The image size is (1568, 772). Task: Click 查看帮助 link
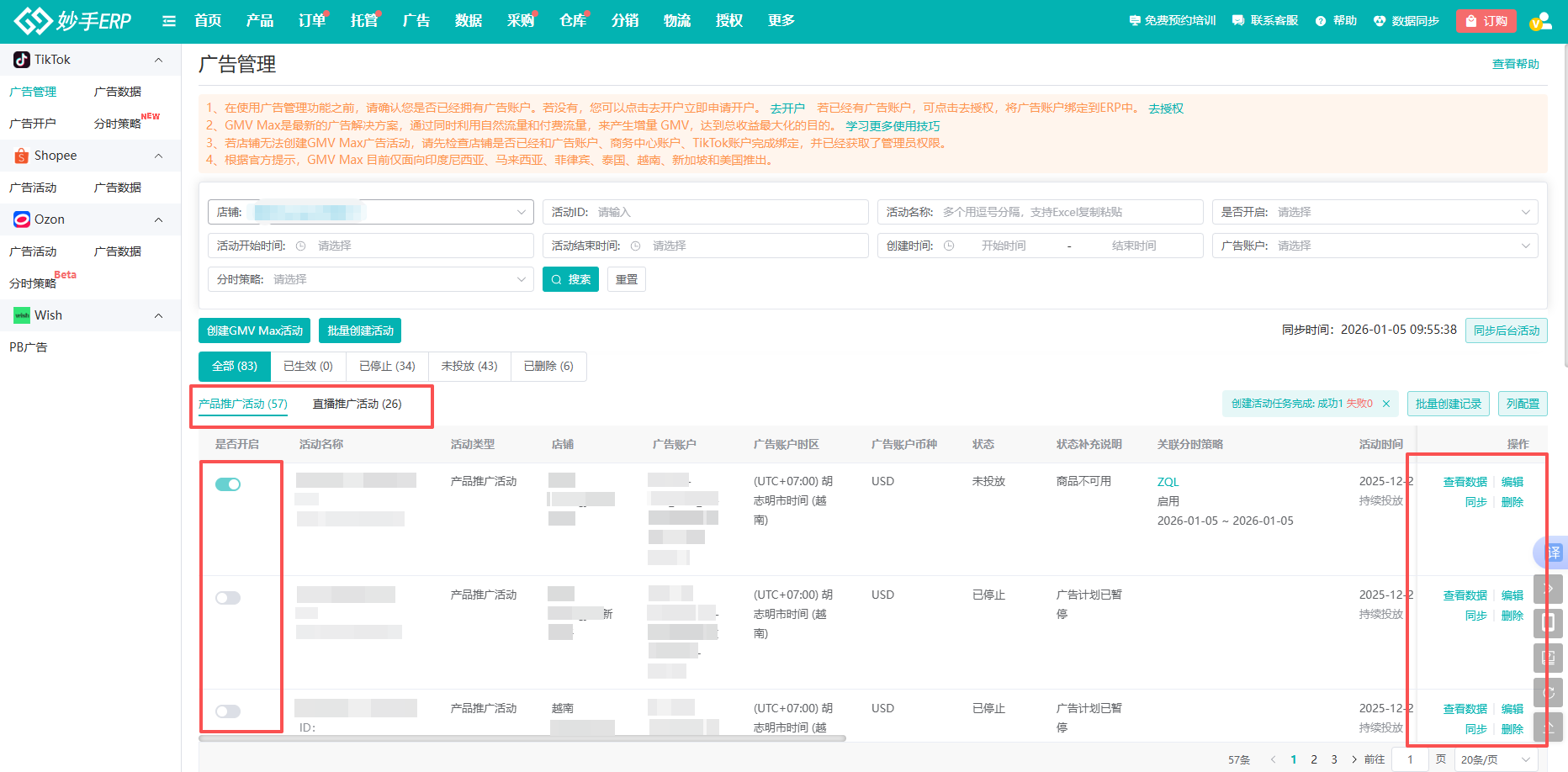[x=1516, y=64]
